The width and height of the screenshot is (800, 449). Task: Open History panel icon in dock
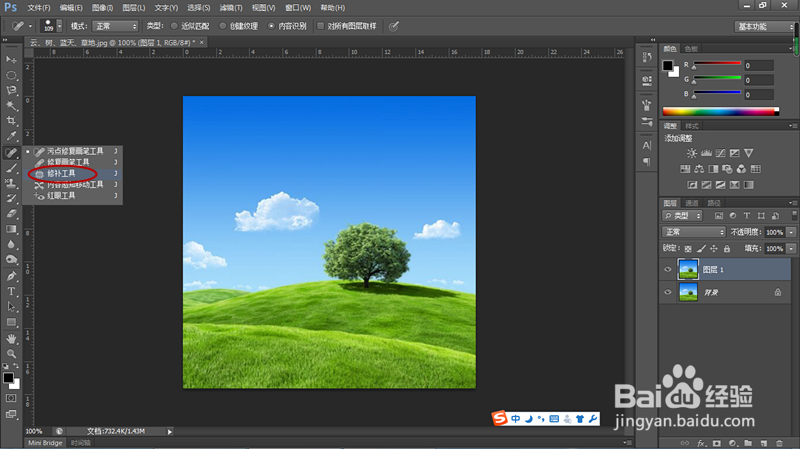point(647,57)
